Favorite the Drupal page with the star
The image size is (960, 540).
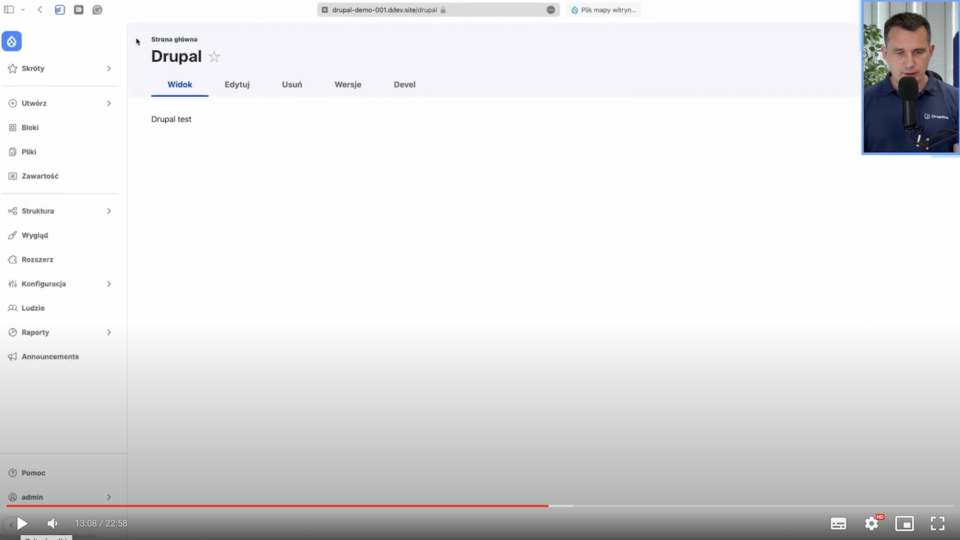tap(214, 56)
